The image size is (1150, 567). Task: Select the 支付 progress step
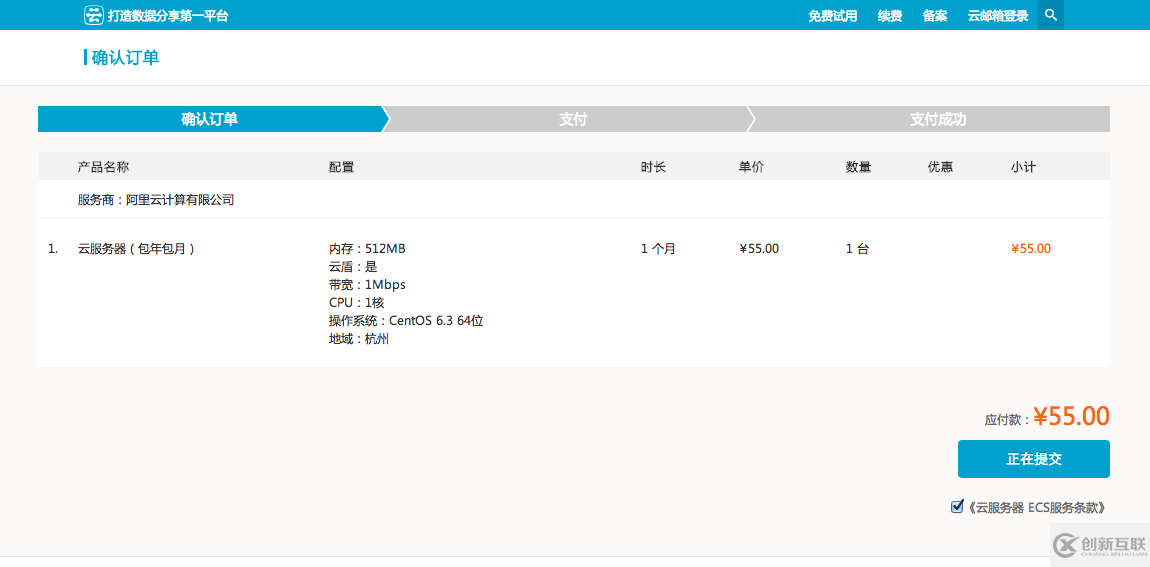point(572,119)
